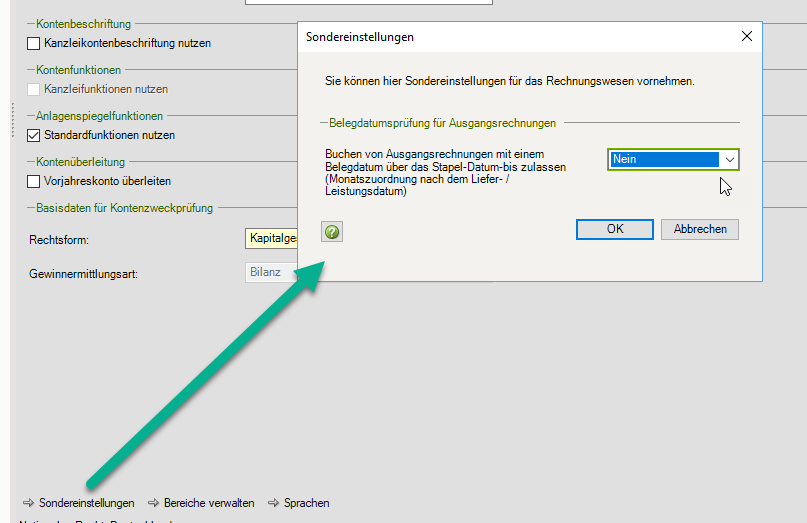Screen dimensions: 807x523
Task: Uncheck Standardfunktionen nutzen checkbox
Action: [34, 135]
